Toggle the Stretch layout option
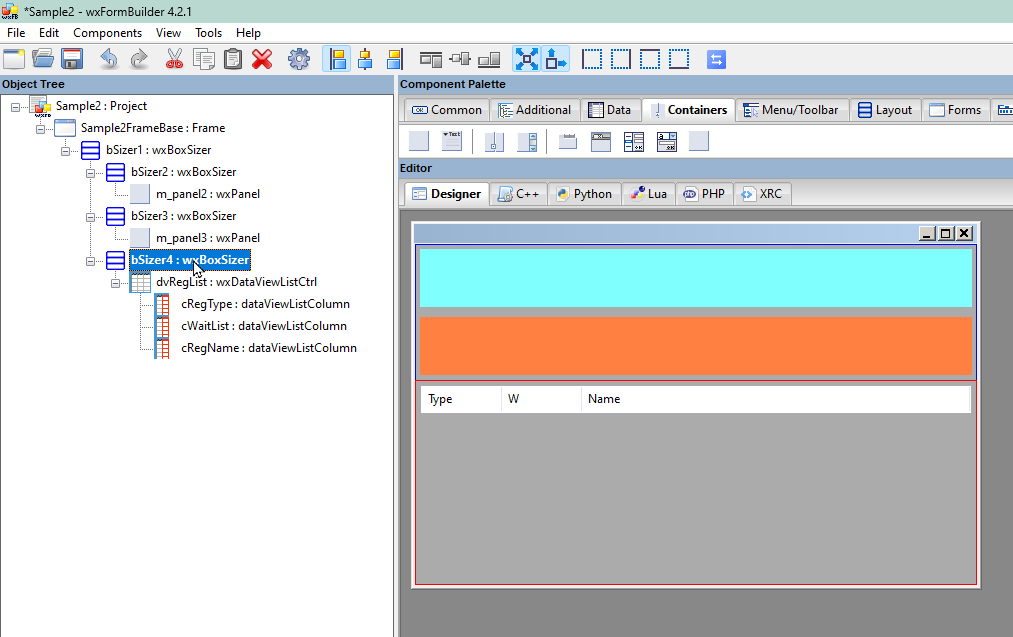1013x637 pixels. coord(556,59)
